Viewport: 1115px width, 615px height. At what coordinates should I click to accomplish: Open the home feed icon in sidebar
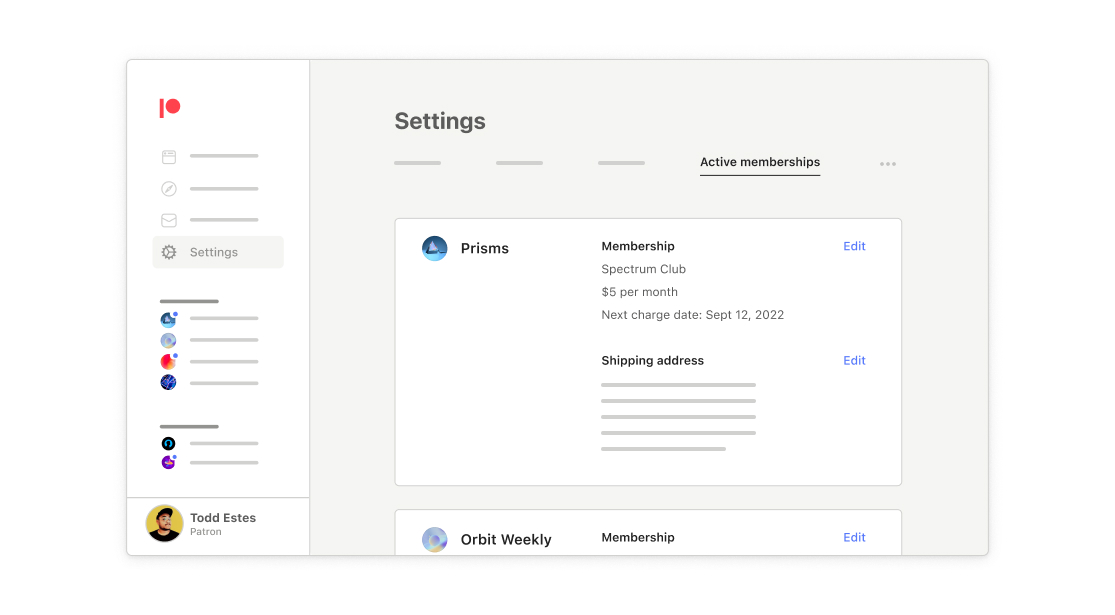169,157
